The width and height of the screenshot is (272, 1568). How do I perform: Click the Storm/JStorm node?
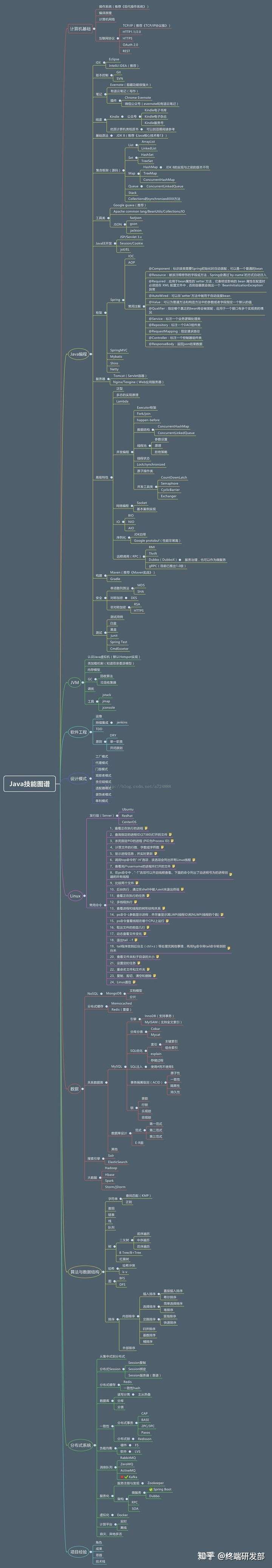(115, 1186)
